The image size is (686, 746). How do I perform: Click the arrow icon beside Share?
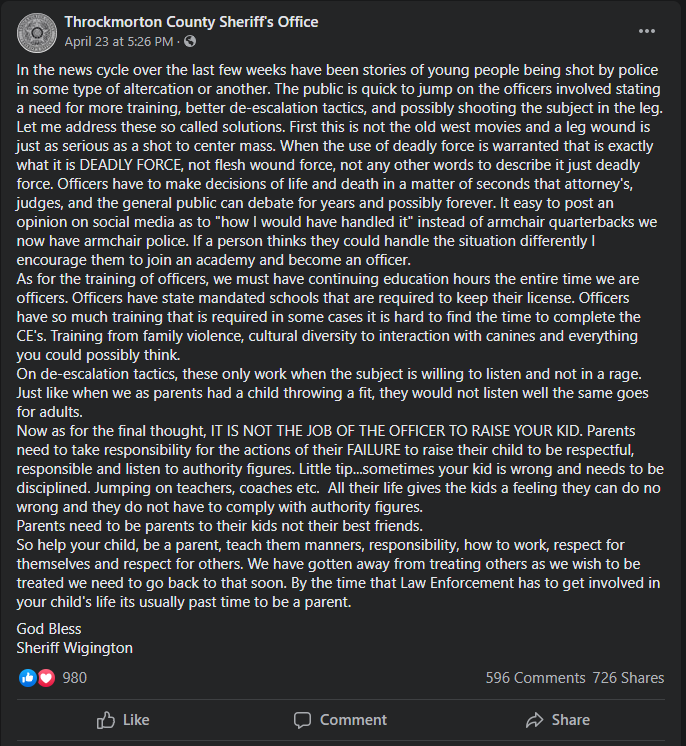(x=535, y=720)
